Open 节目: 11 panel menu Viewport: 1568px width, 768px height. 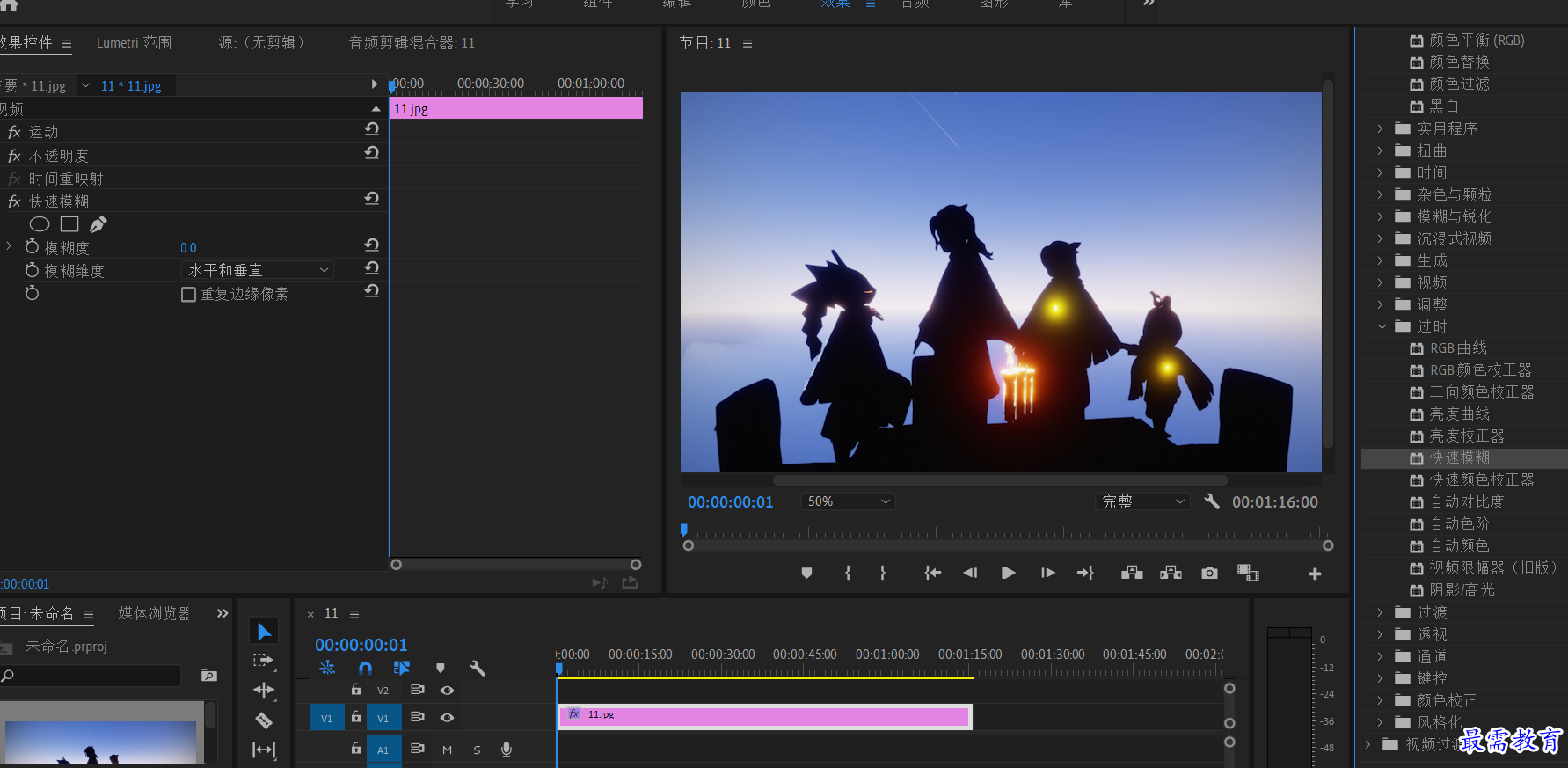(x=748, y=43)
